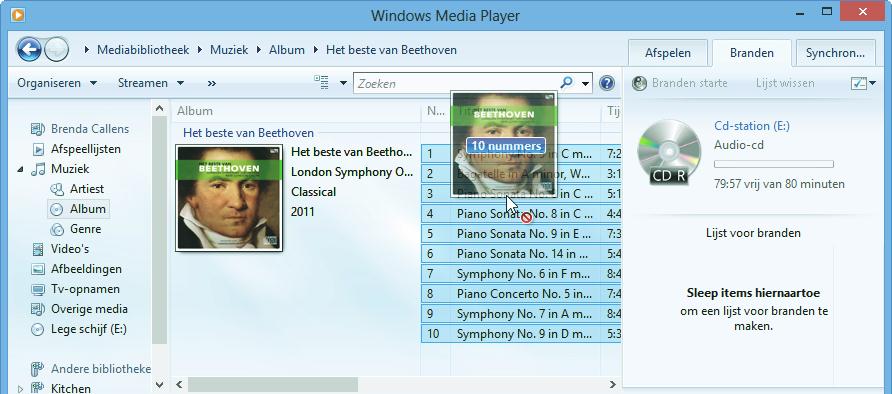Viewport: 892px width, 394px height.
Task: Click the Afbeeldingen picture icon
Action: pos(38,269)
